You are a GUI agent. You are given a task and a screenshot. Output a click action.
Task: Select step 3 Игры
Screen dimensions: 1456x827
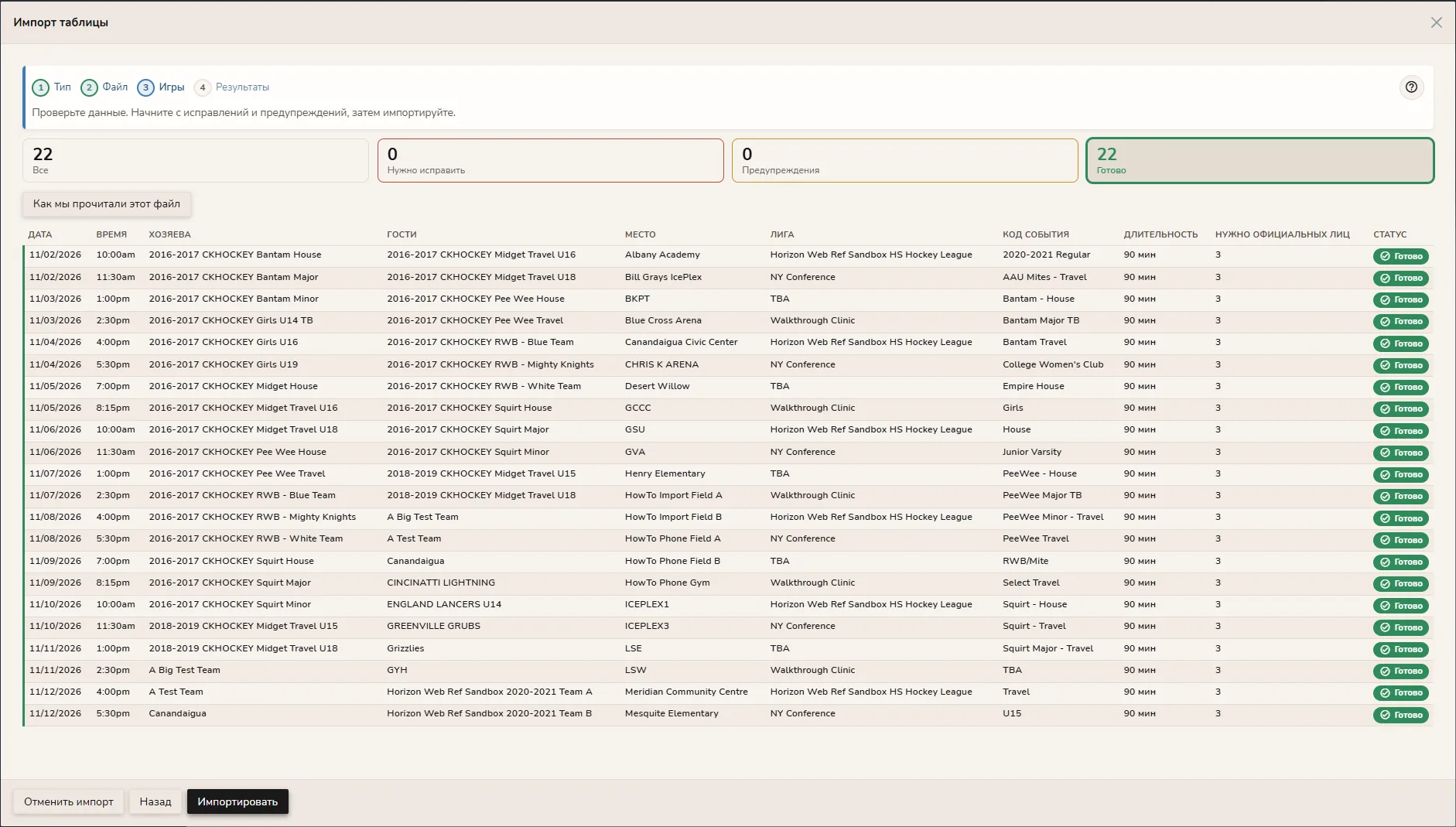161,87
